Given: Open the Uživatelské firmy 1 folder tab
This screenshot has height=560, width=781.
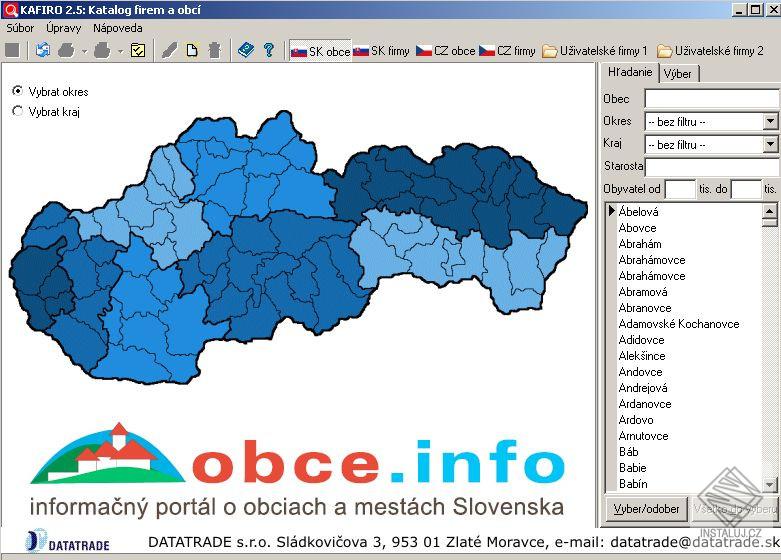Looking at the screenshot, I should click(595, 51).
